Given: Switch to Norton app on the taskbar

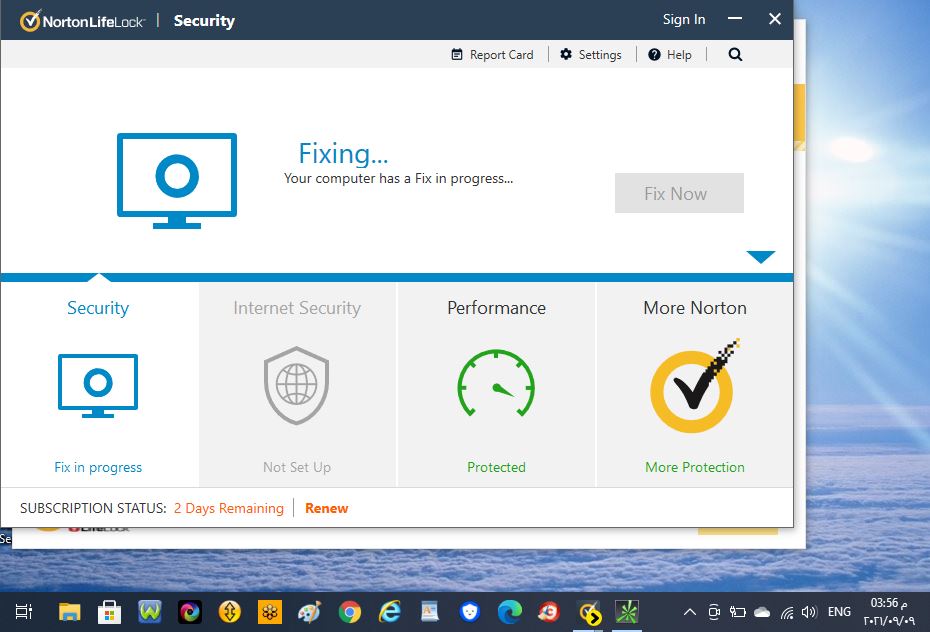Looking at the screenshot, I should tap(590, 613).
